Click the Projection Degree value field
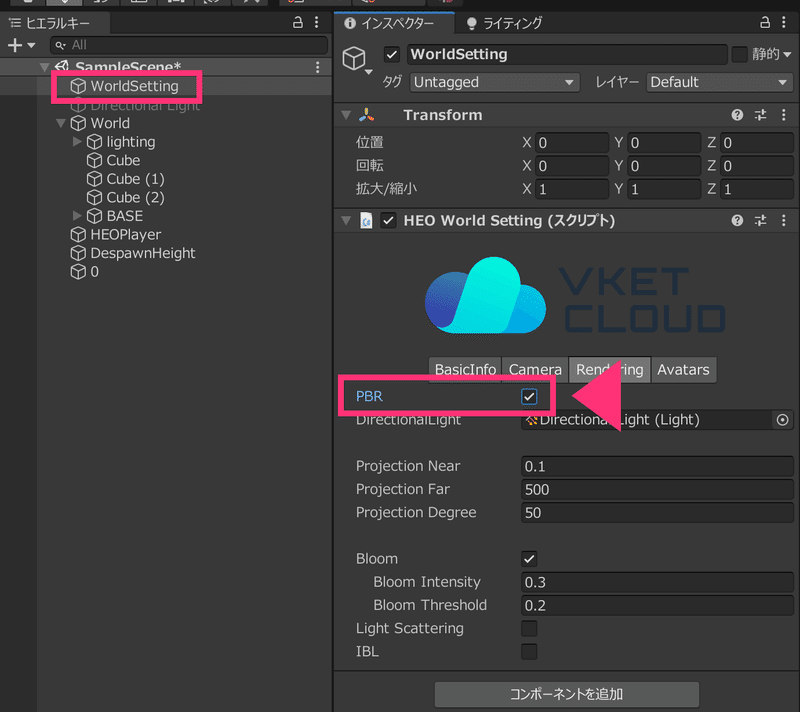The image size is (800, 712). (x=657, y=513)
